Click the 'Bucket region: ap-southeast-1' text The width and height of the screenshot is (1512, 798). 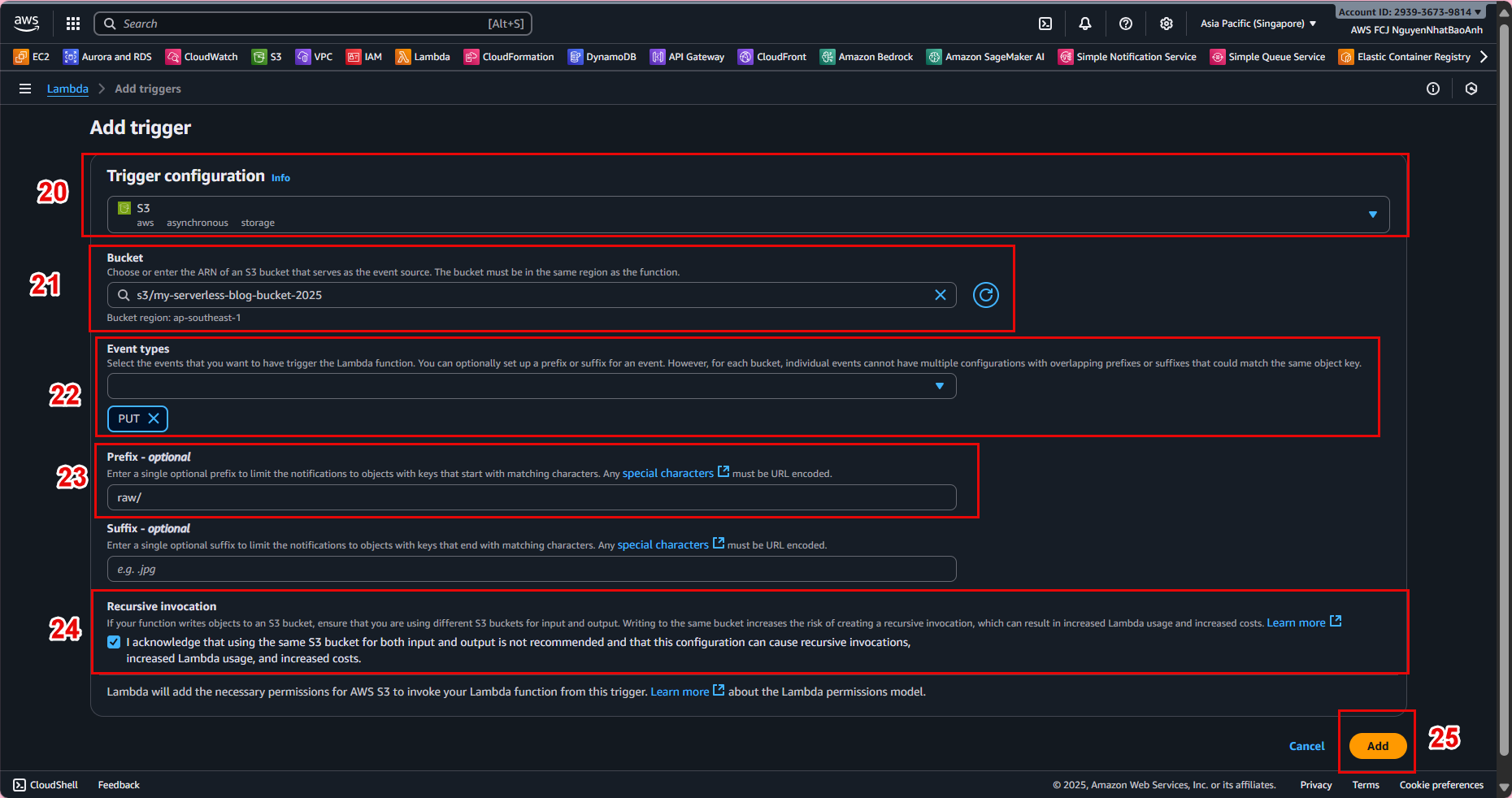(x=174, y=318)
